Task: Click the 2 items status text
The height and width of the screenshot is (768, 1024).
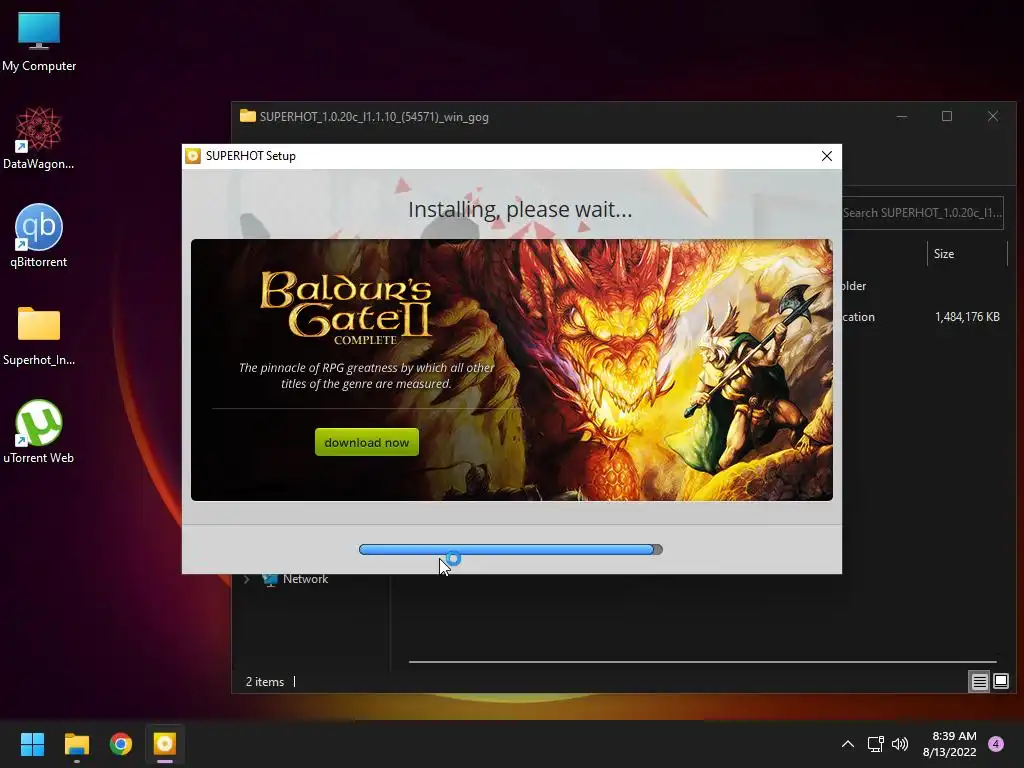Action: tap(264, 682)
